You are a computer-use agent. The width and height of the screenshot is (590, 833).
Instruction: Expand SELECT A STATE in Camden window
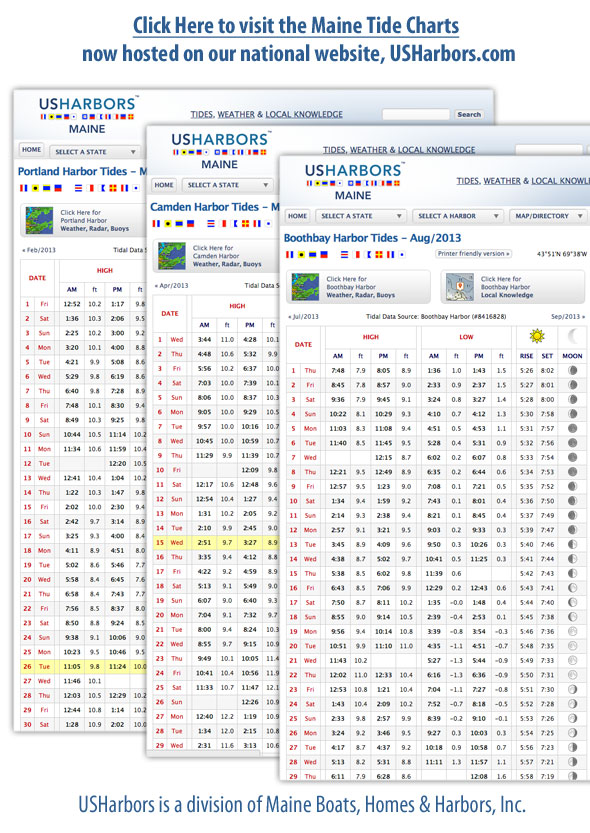[227, 185]
